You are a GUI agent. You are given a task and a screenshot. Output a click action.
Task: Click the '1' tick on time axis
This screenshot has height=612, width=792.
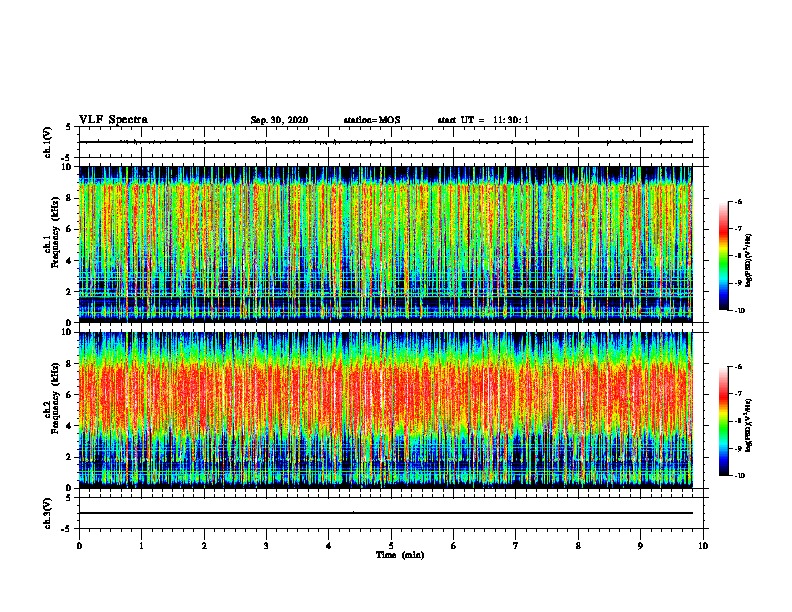[x=142, y=546]
